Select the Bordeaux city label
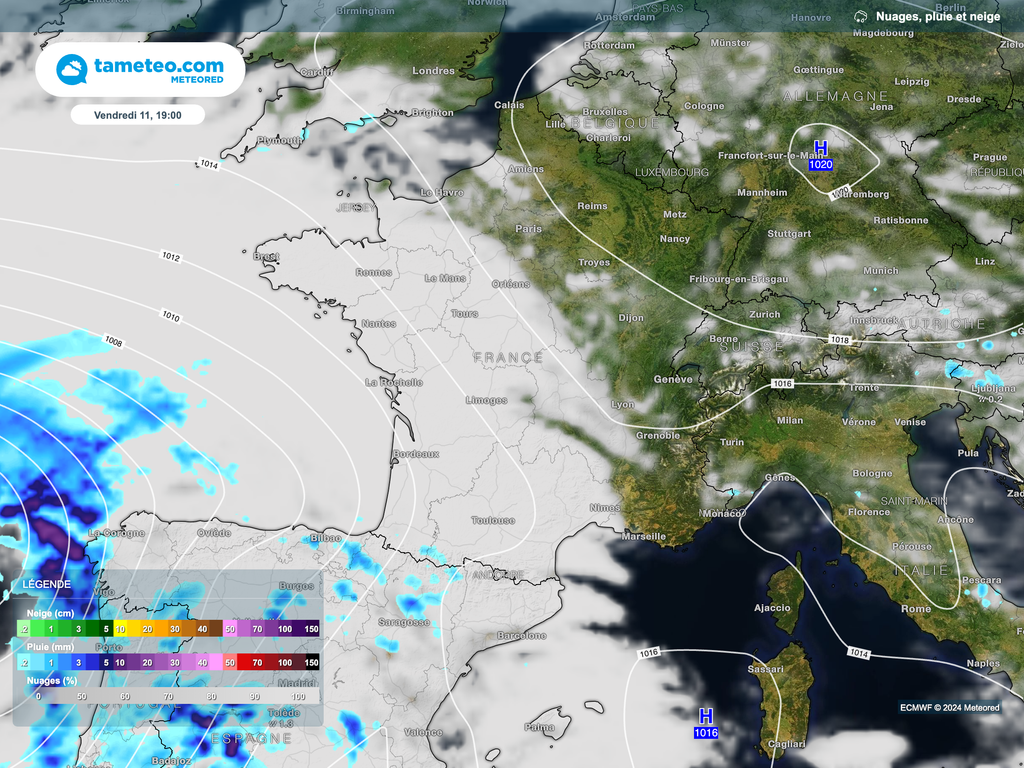The image size is (1024, 768). click(x=416, y=454)
